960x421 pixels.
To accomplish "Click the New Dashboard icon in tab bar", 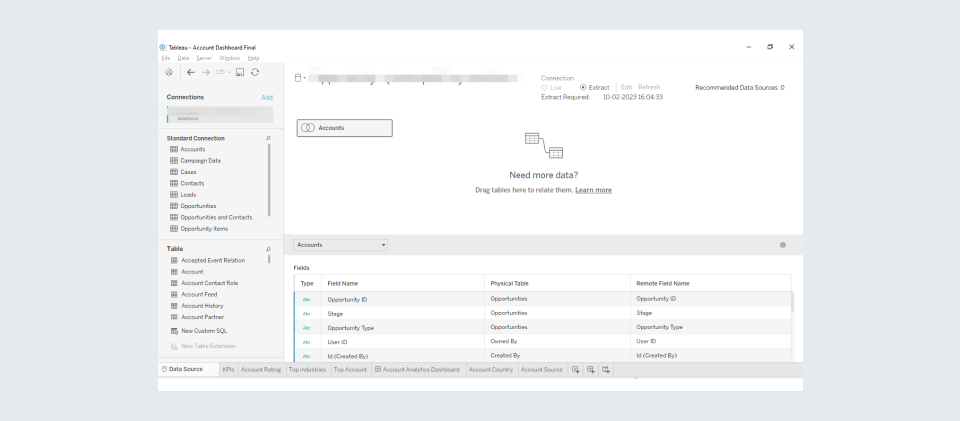I will pyautogui.click(x=591, y=370).
